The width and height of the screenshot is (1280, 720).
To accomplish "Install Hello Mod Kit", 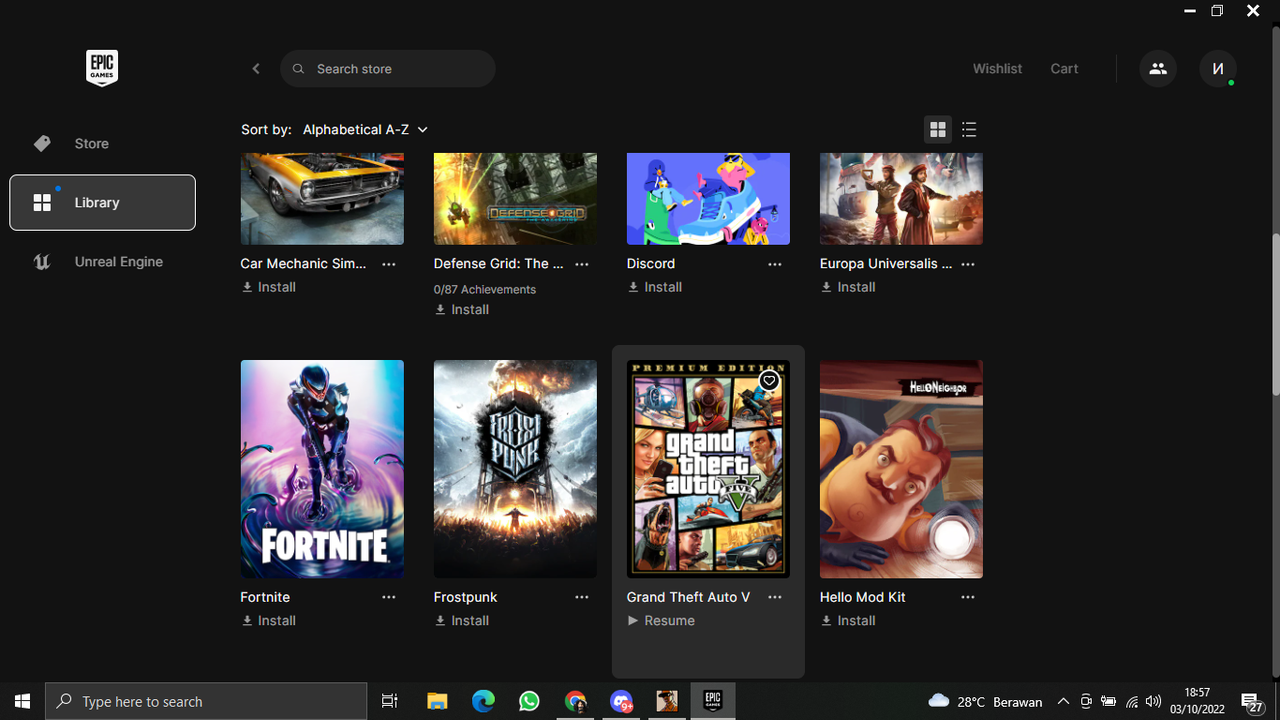I will [848, 621].
